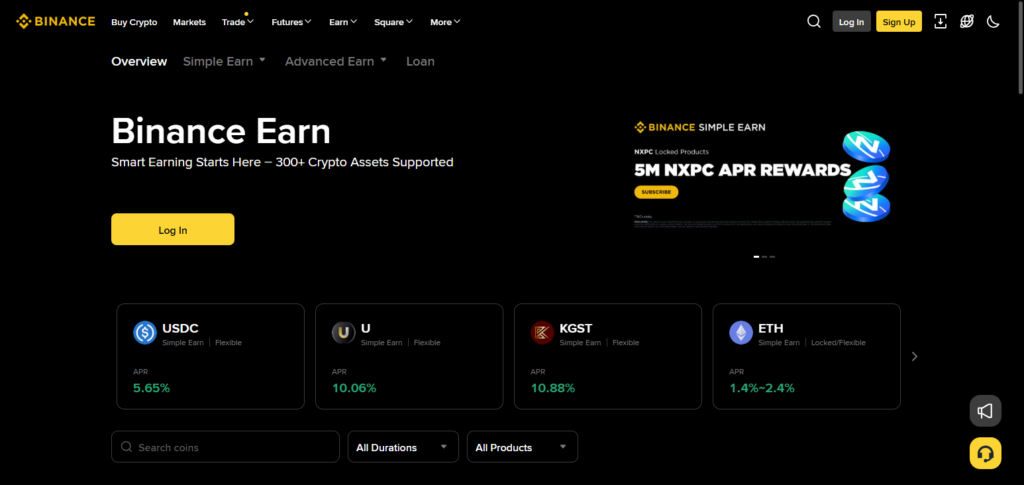Open the U 10.06% APR value
The width and height of the screenshot is (1024, 485).
tap(354, 388)
